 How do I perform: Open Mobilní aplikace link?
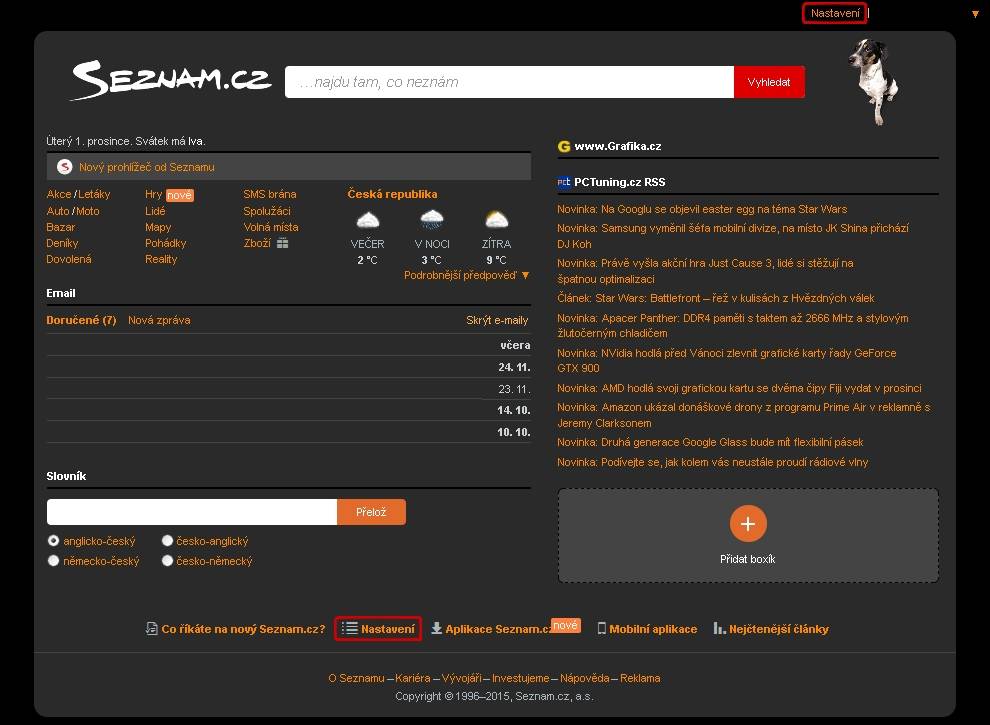(x=653, y=629)
